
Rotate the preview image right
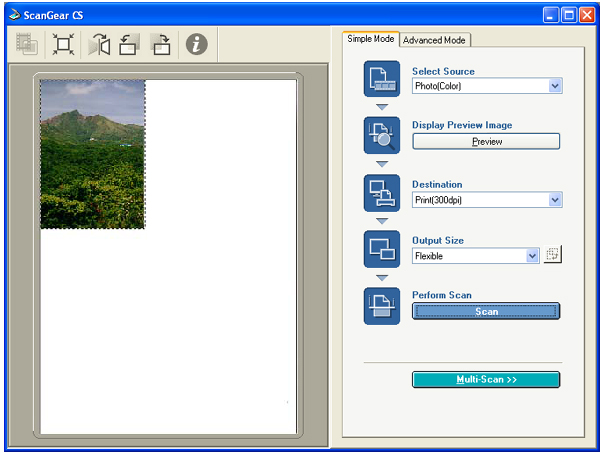click(x=161, y=44)
